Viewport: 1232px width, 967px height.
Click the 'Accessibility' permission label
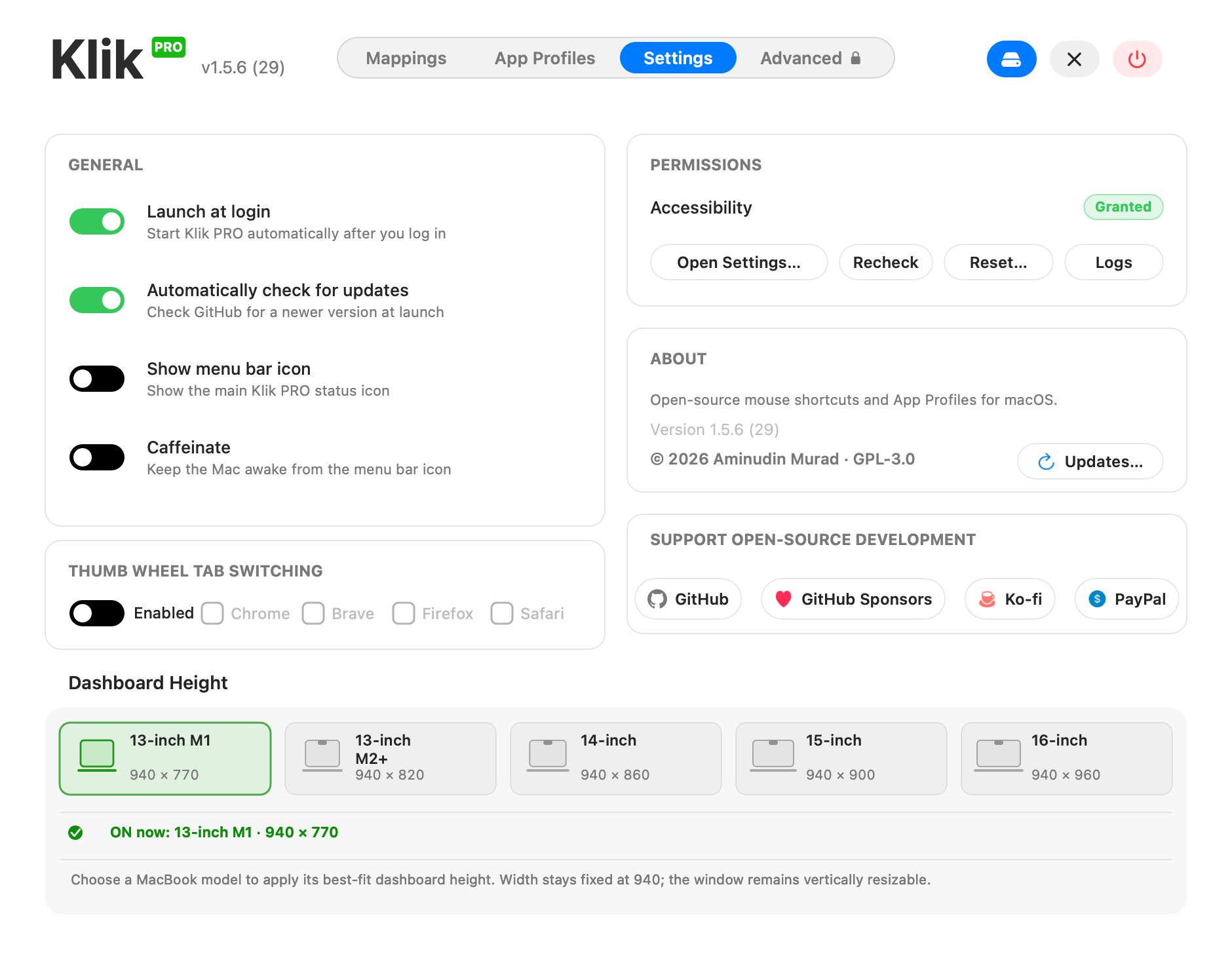point(701,208)
